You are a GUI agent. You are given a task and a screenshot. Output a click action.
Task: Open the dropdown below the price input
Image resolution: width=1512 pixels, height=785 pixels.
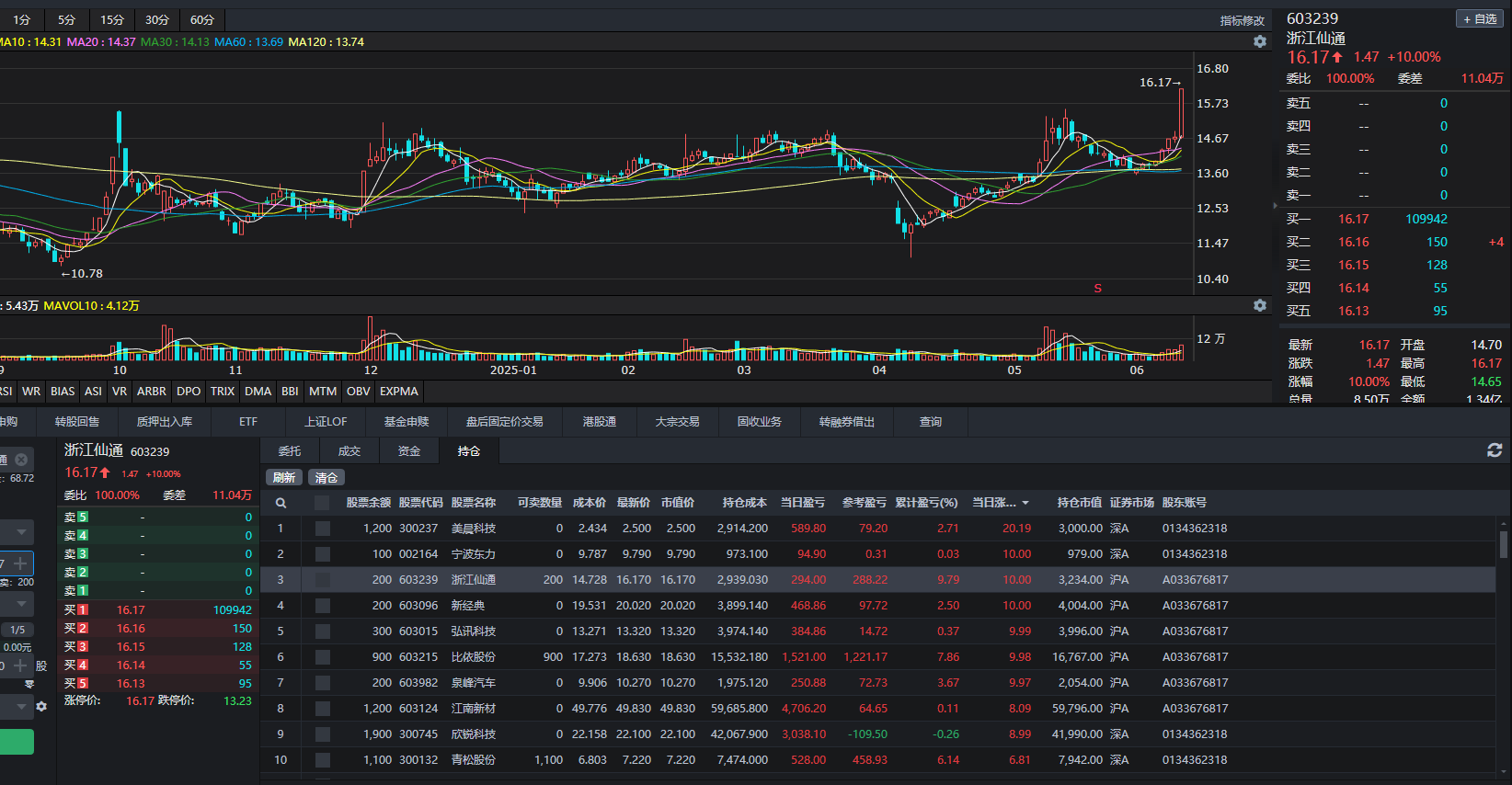coord(17,604)
